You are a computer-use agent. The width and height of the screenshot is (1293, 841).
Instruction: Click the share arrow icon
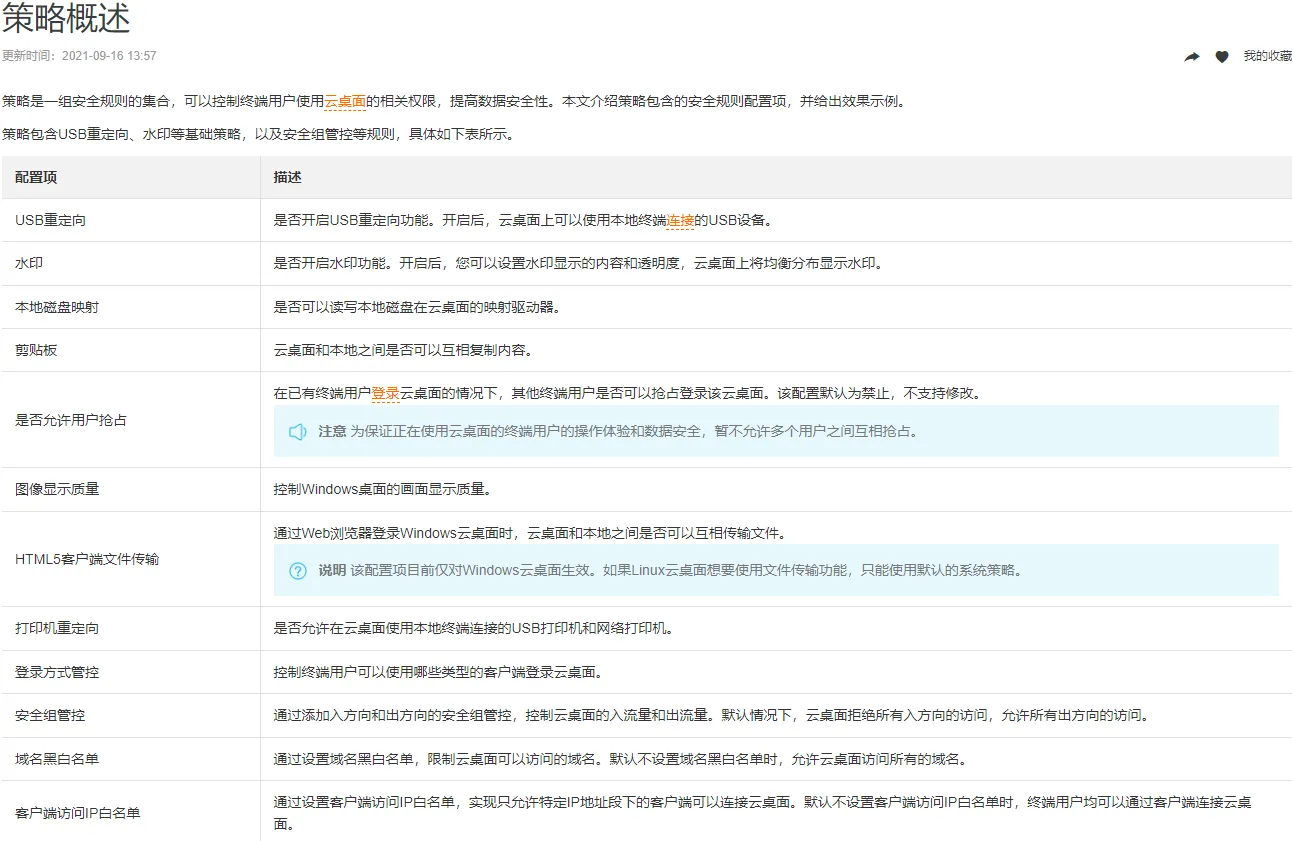pyautogui.click(x=1192, y=57)
